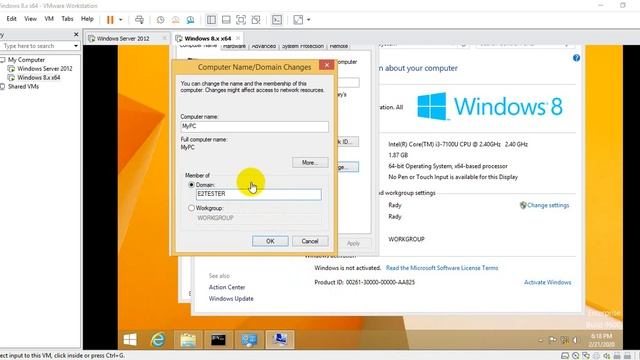
Task: Click the Action Center flag in guest tray
Action: tap(553, 340)
